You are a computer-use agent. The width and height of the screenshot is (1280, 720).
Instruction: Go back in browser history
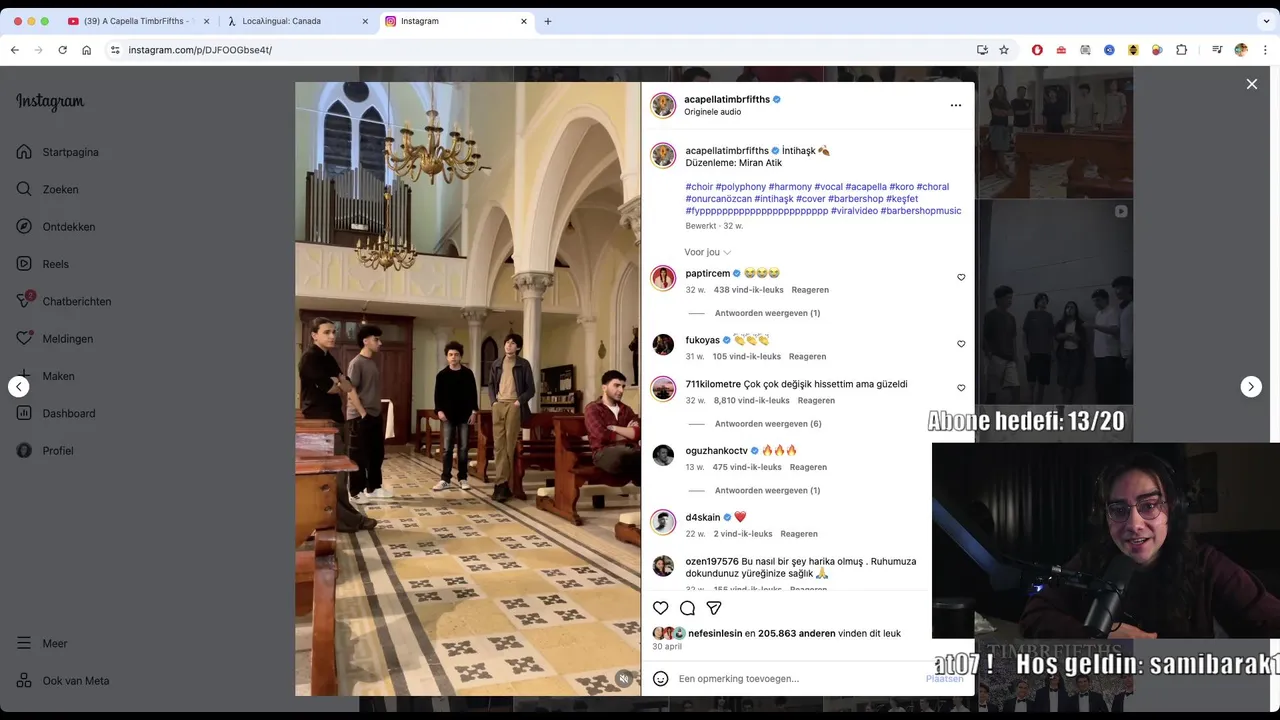tap(15, 50)
